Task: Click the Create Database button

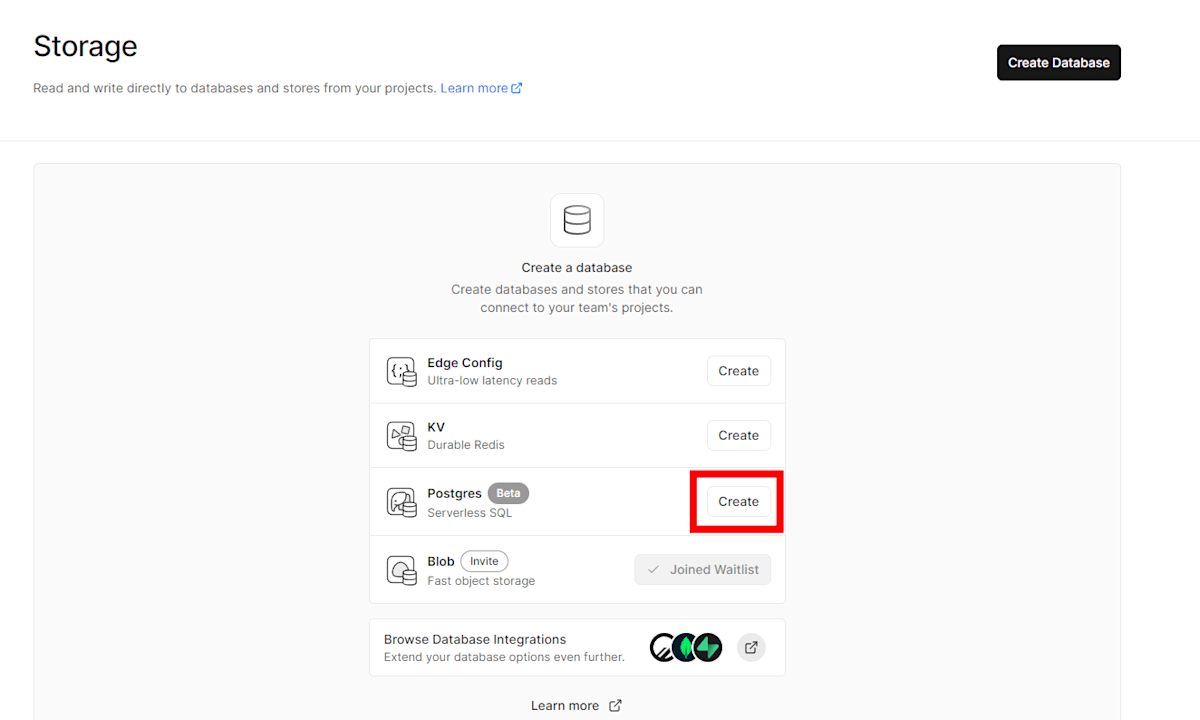Action: 1058,62
